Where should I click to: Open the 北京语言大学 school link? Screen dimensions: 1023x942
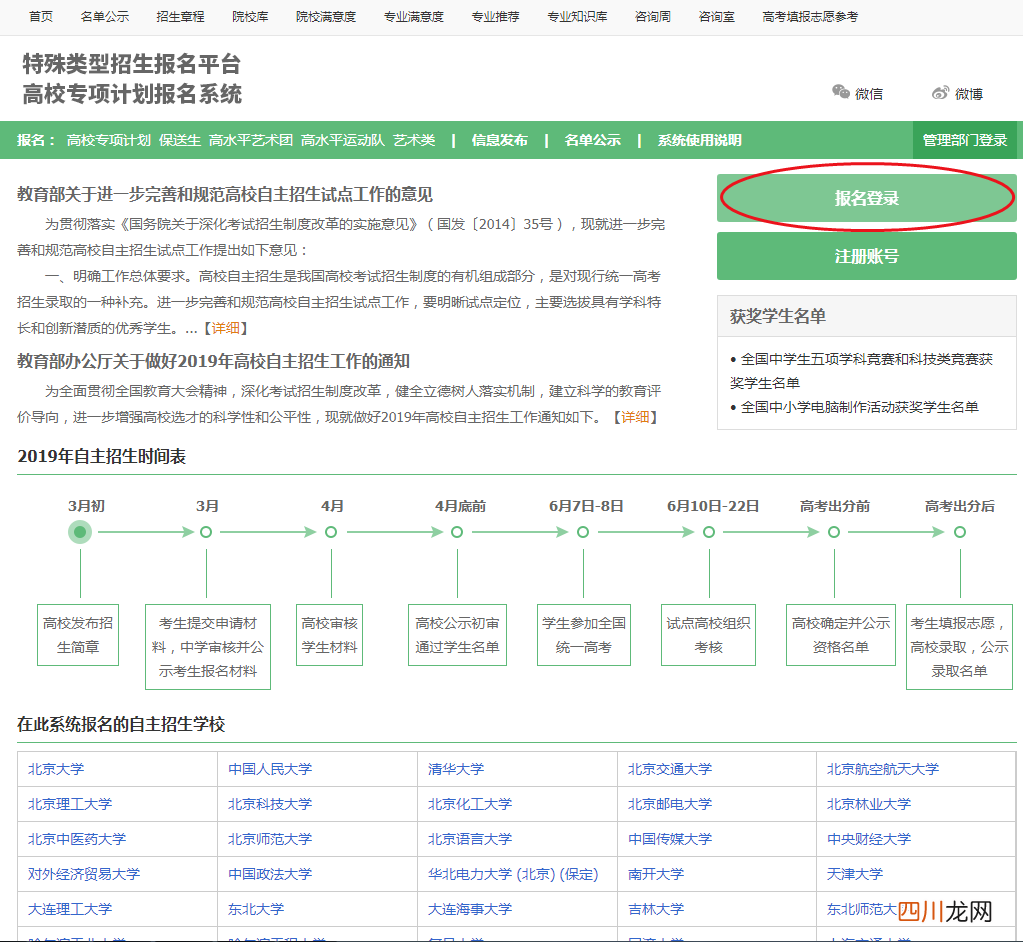pos(470,839)
